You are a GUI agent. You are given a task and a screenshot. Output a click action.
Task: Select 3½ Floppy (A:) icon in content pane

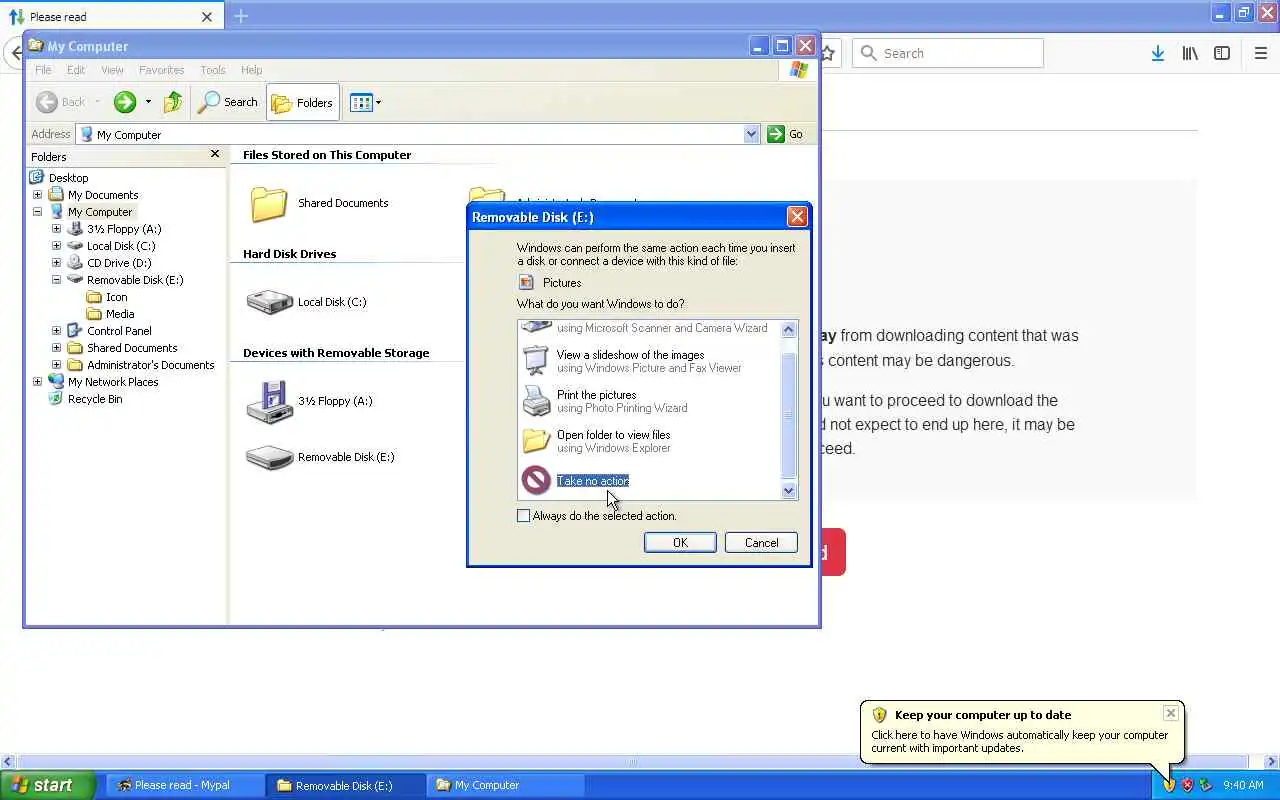click(269, 401)
